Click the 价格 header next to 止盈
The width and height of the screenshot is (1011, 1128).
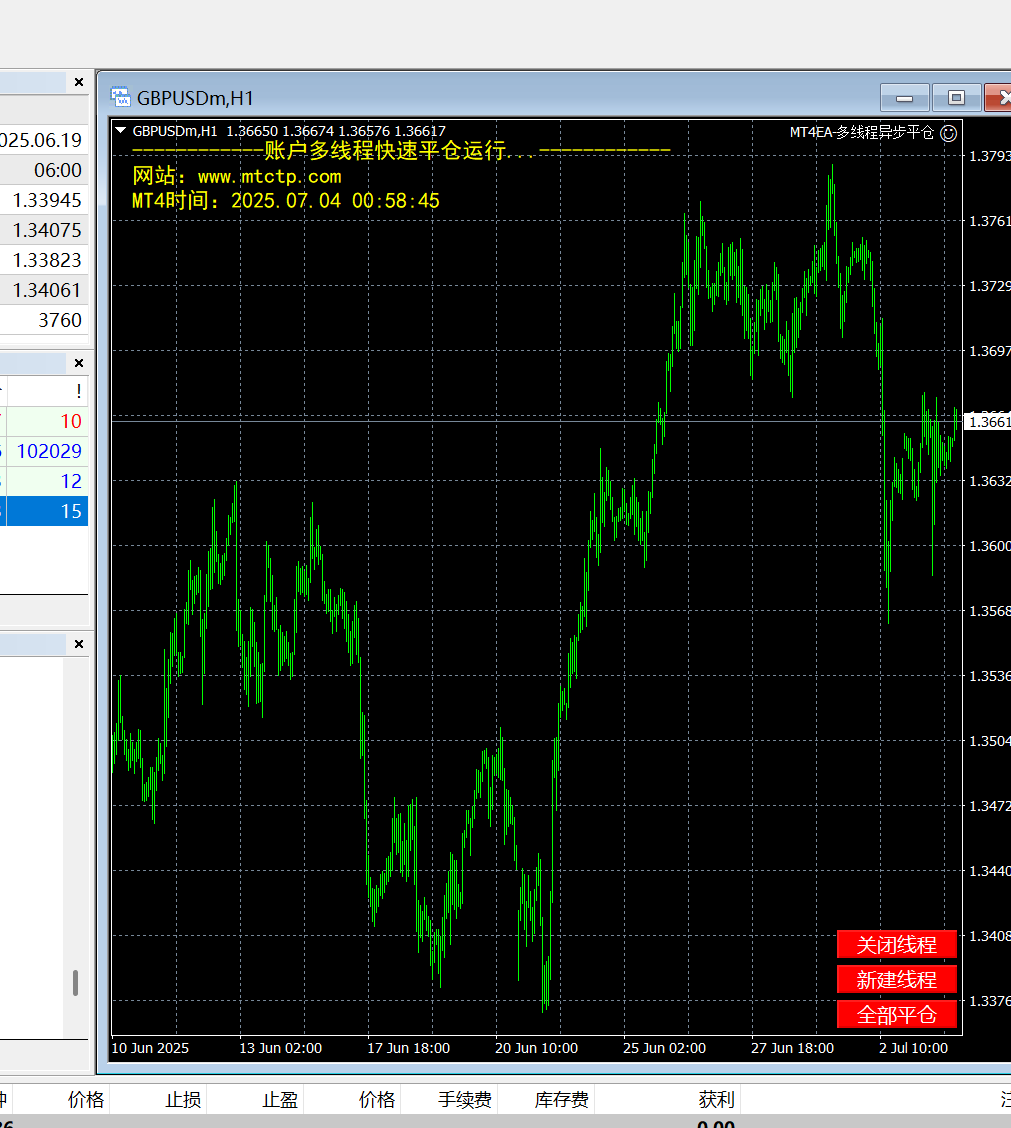(376, 1099)
